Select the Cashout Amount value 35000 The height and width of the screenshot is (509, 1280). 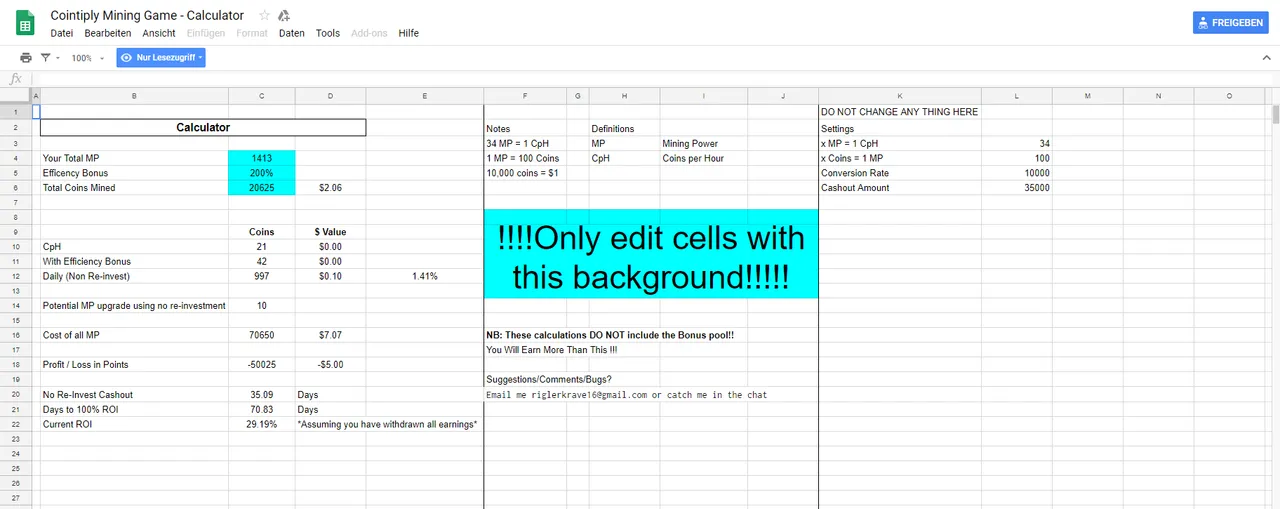[1016, 188]
